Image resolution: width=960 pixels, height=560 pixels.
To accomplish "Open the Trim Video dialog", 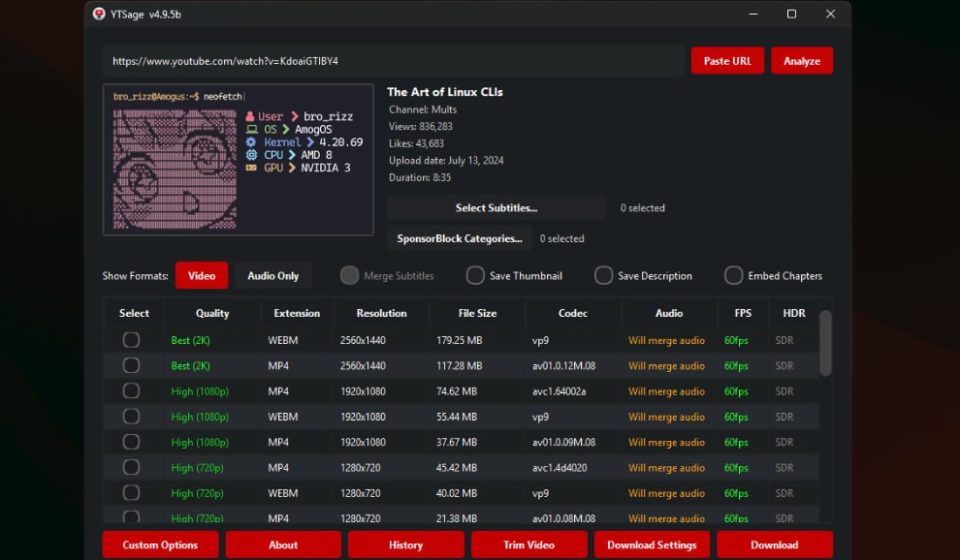I will pyautogui.click(x=527, y=545).
